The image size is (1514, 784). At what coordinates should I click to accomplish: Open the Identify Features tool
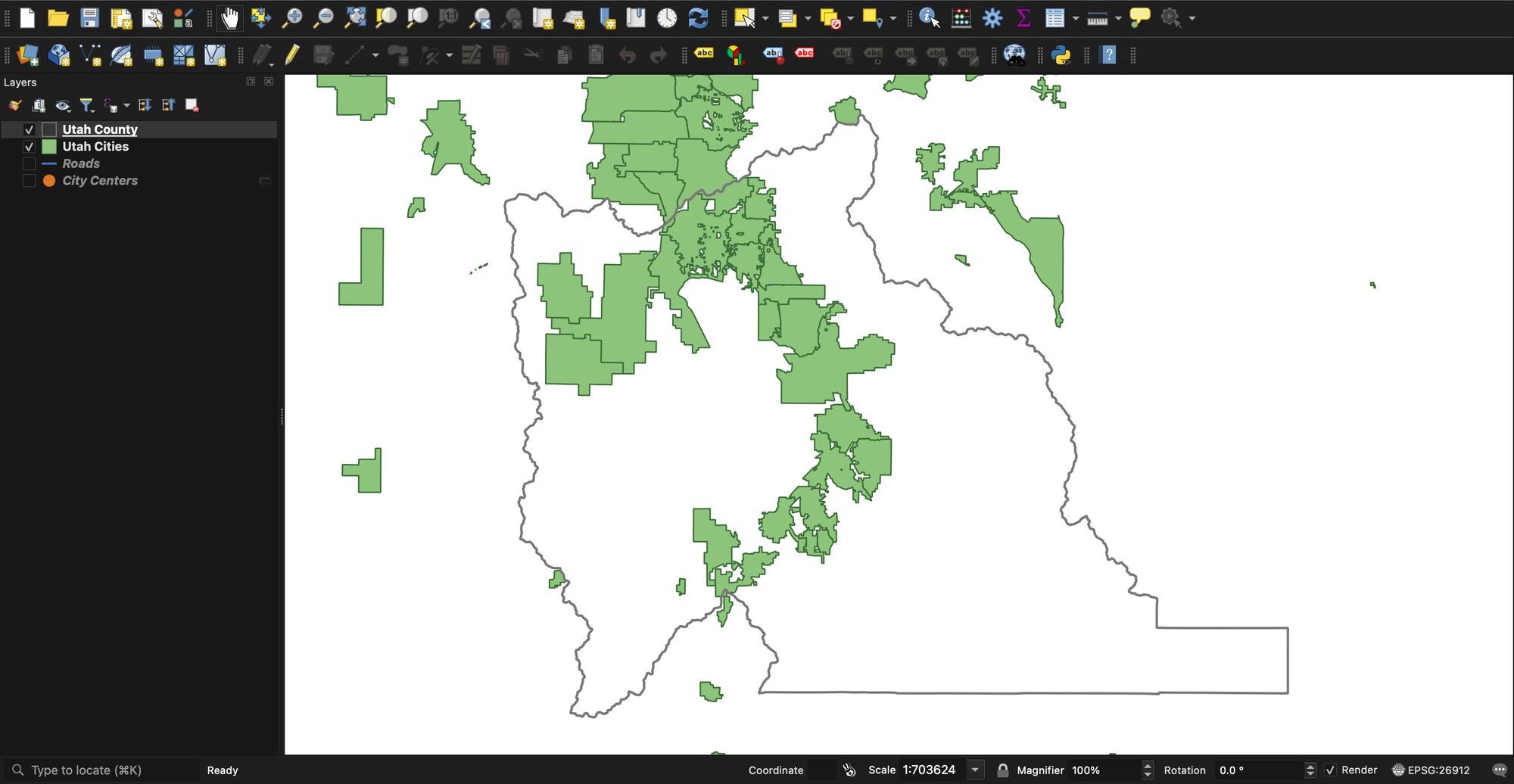click(x=930, y=17)
